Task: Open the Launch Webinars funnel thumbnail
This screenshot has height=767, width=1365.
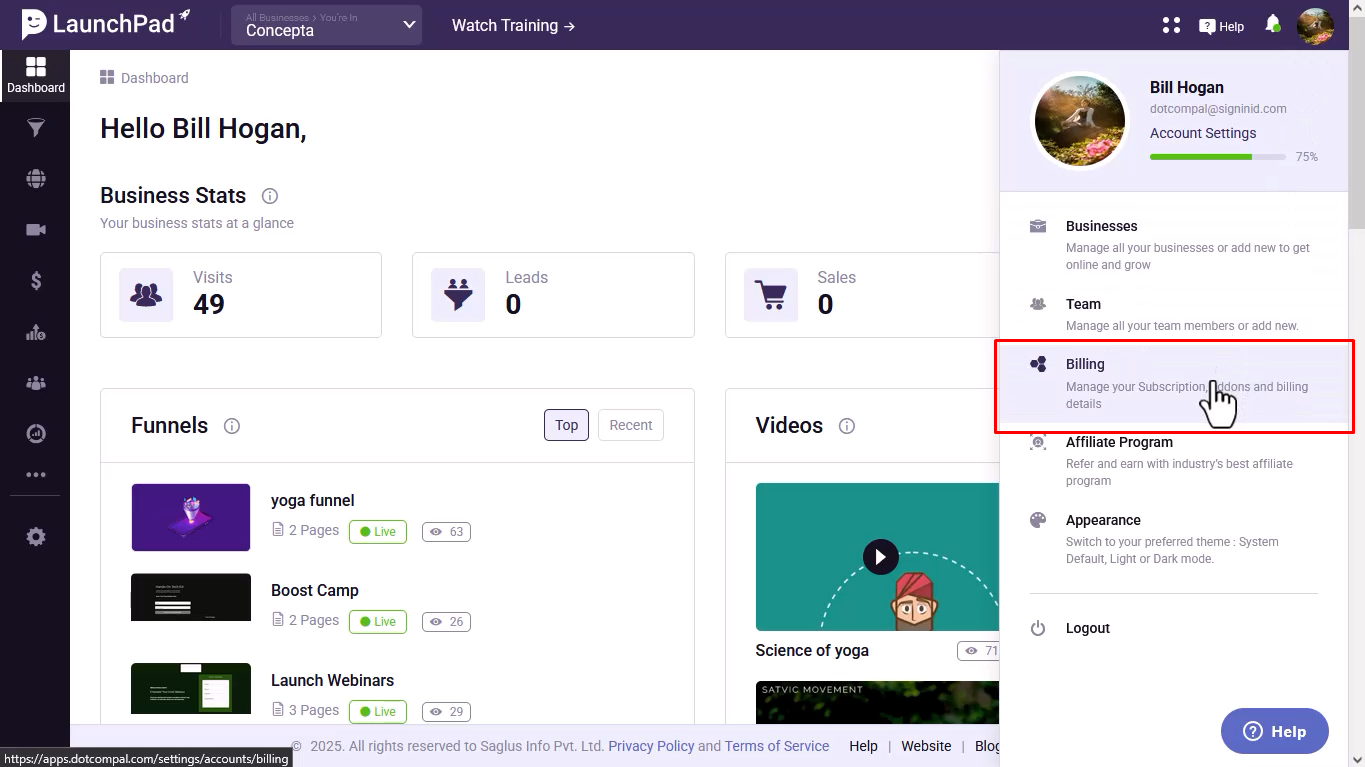Action: click(191, 688)
